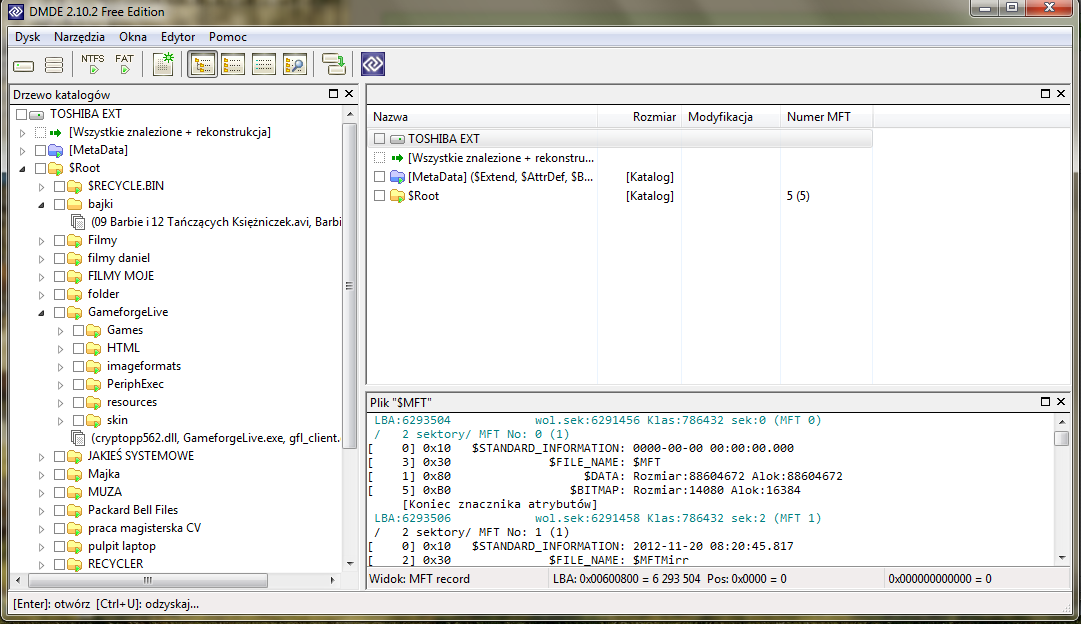
Task: Open the Edytor menu
Action: pos(178,37)
